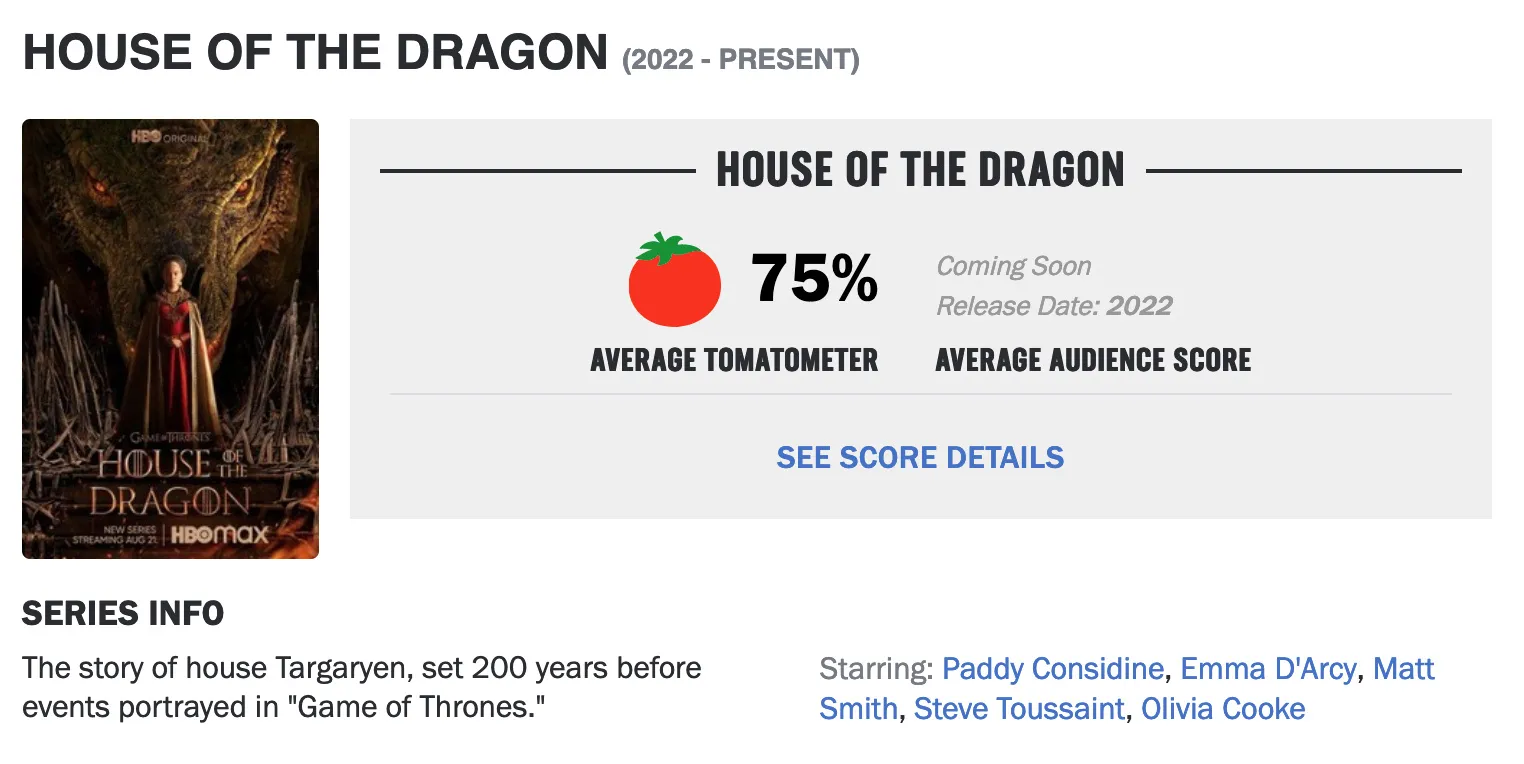Click the Coming Soon audience text

(x=1013, y=267)
